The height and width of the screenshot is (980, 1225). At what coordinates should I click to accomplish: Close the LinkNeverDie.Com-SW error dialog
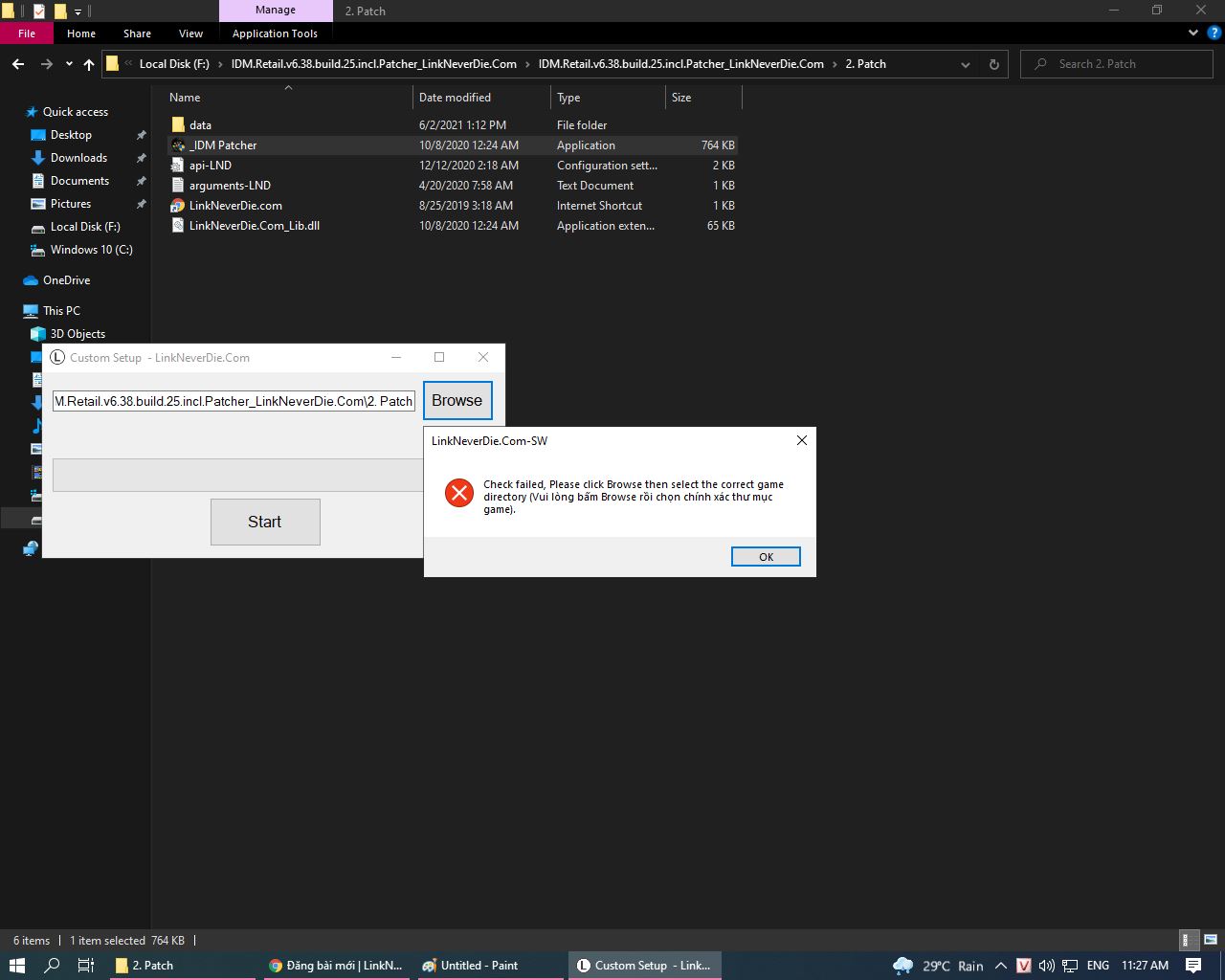802,440
